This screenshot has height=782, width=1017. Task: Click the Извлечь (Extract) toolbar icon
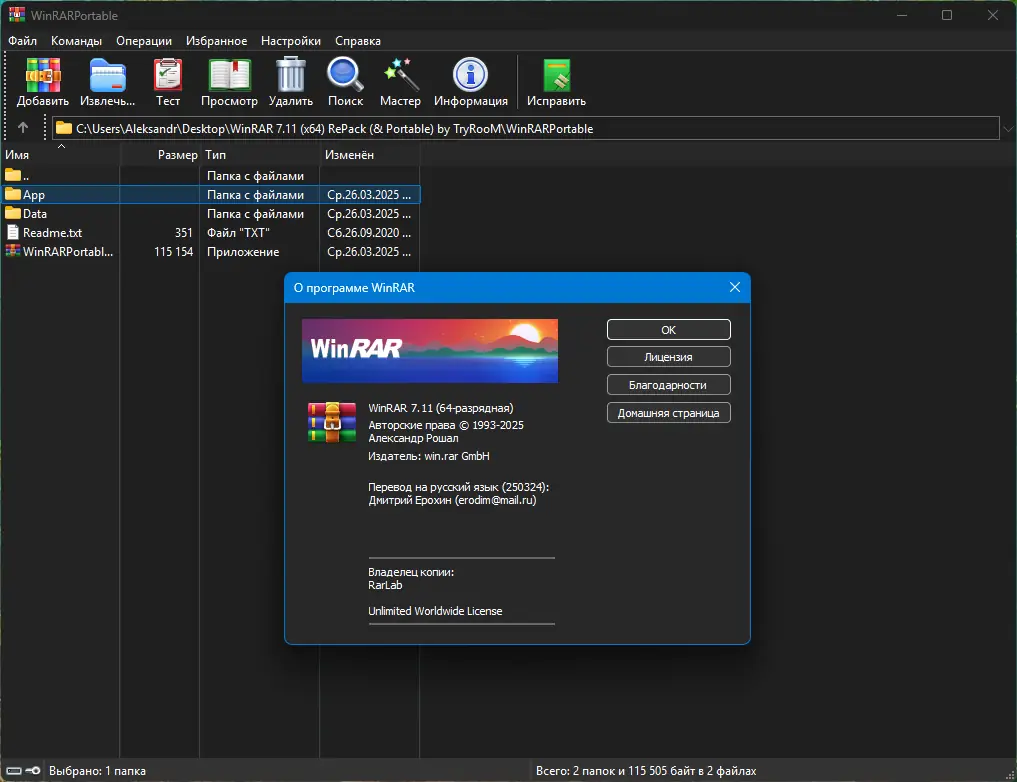click(108, 75)
